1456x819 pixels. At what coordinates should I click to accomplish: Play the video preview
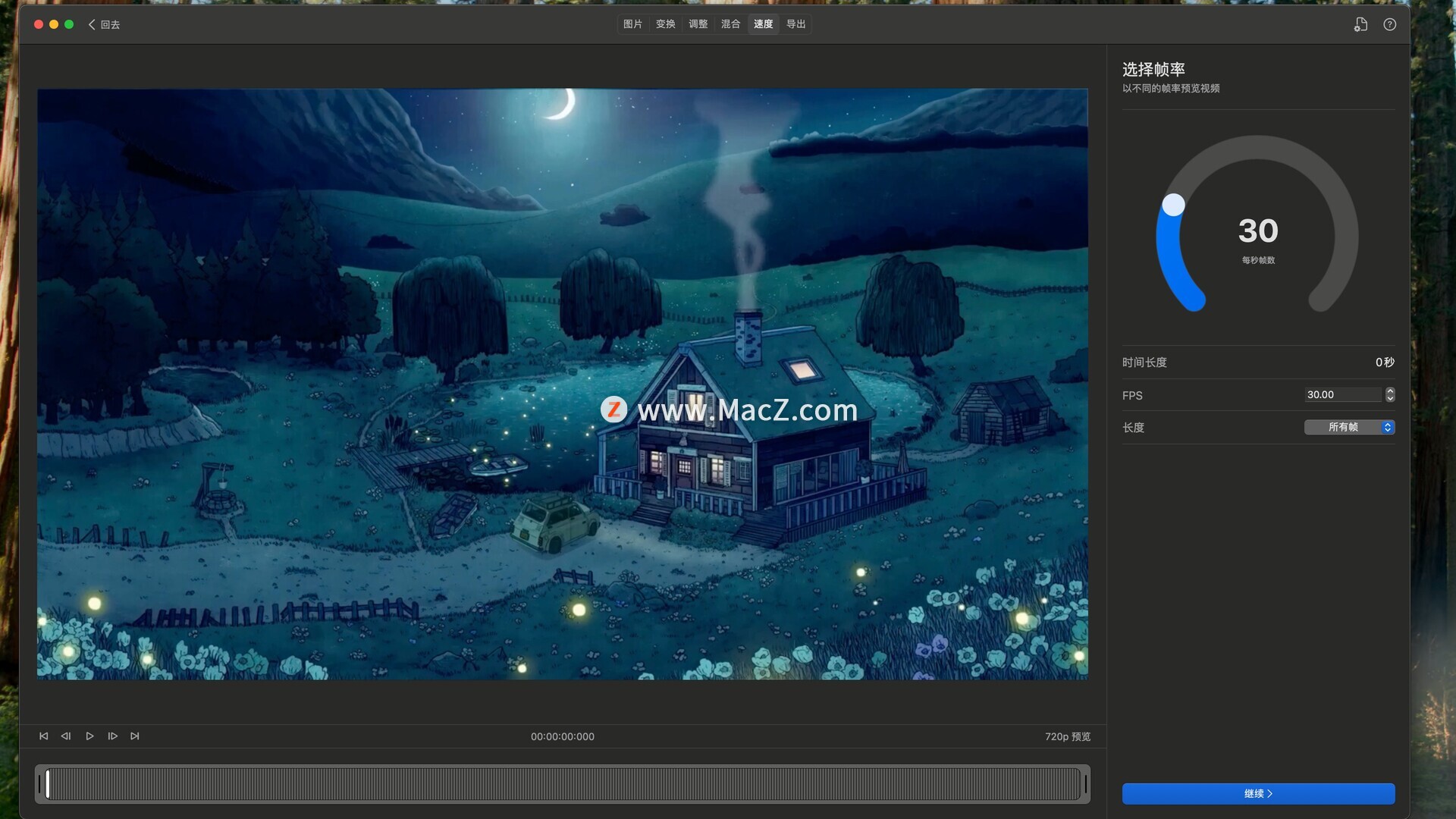(x=89, y=736)
